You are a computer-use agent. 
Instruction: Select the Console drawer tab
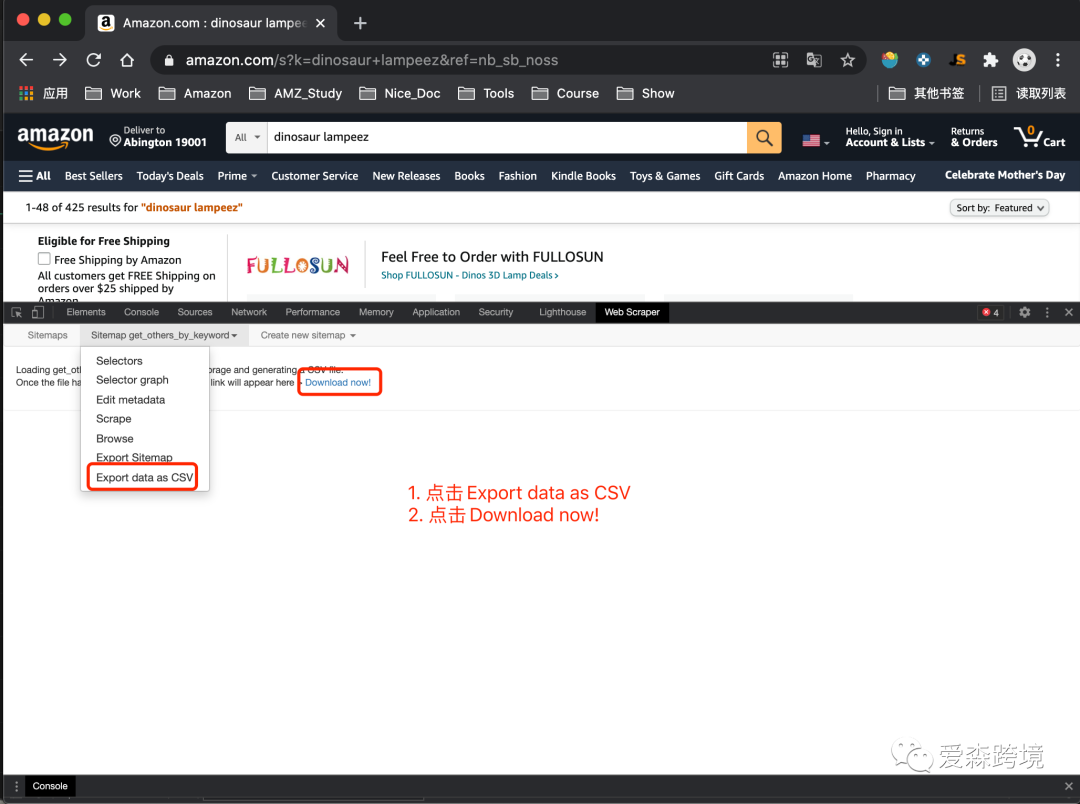pyautogui.click(x=50, y=786)
